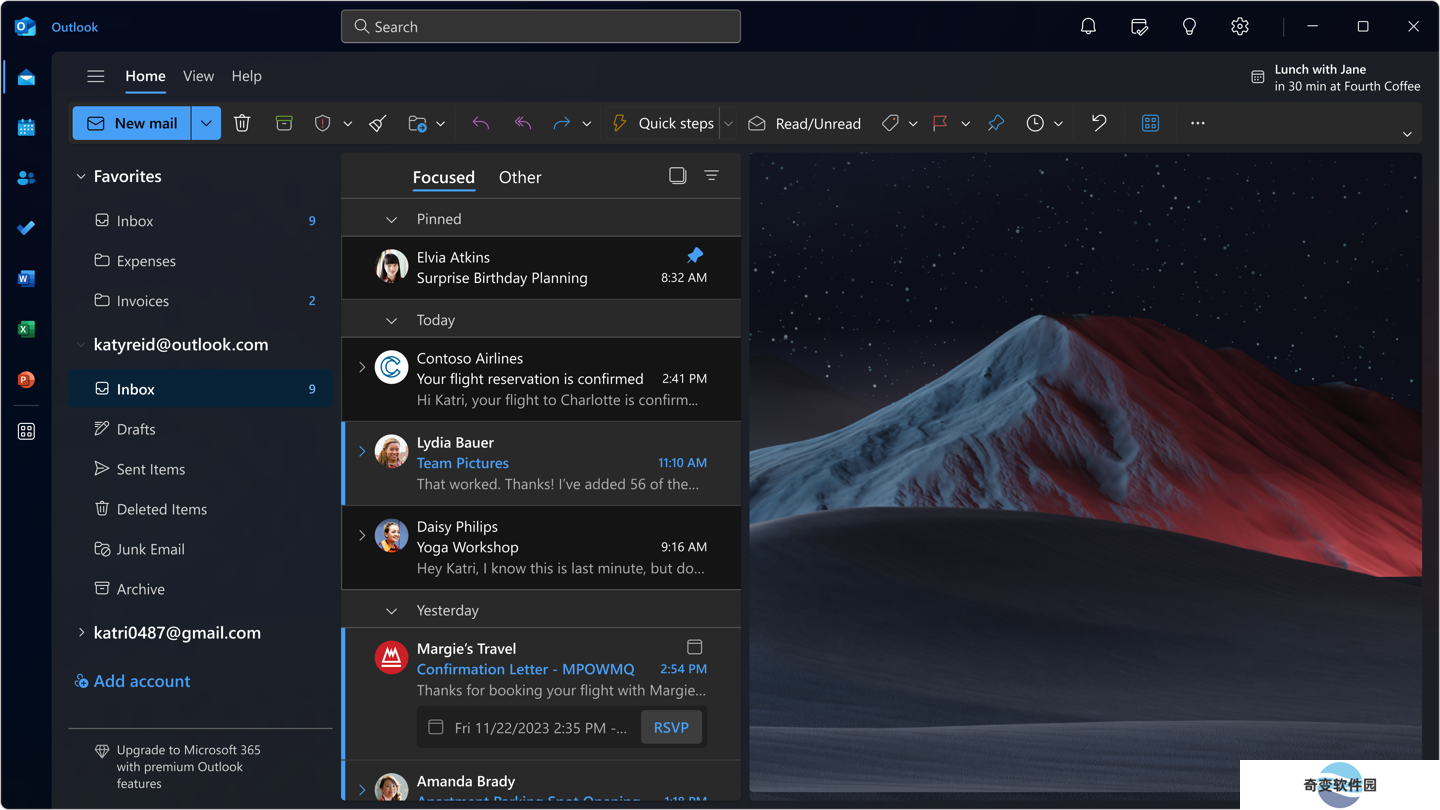Pin the message using toolbar pin icon

coord(996,123)
